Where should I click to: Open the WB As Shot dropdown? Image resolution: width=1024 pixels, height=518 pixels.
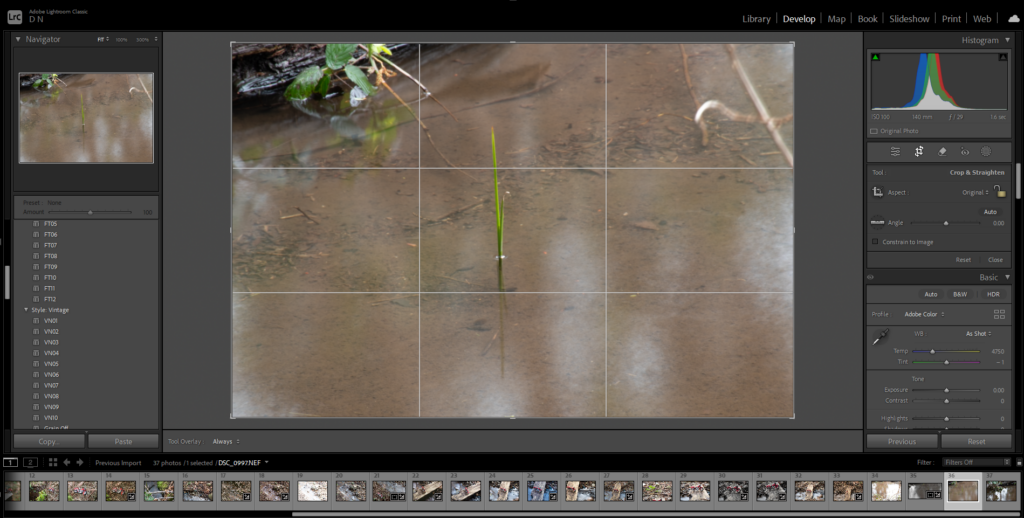point(978,334)
